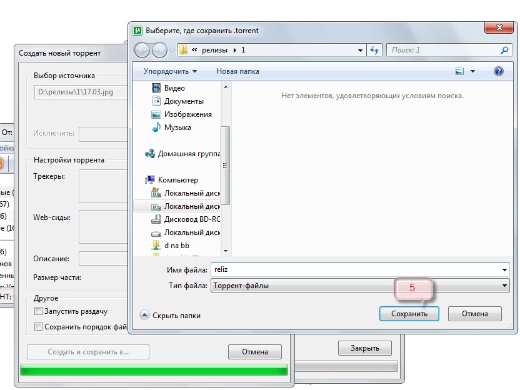The width and height of the screenshot is (520, 390).
Task: Click the 'Музыка' label in the tree
Action: pos(177,127)
